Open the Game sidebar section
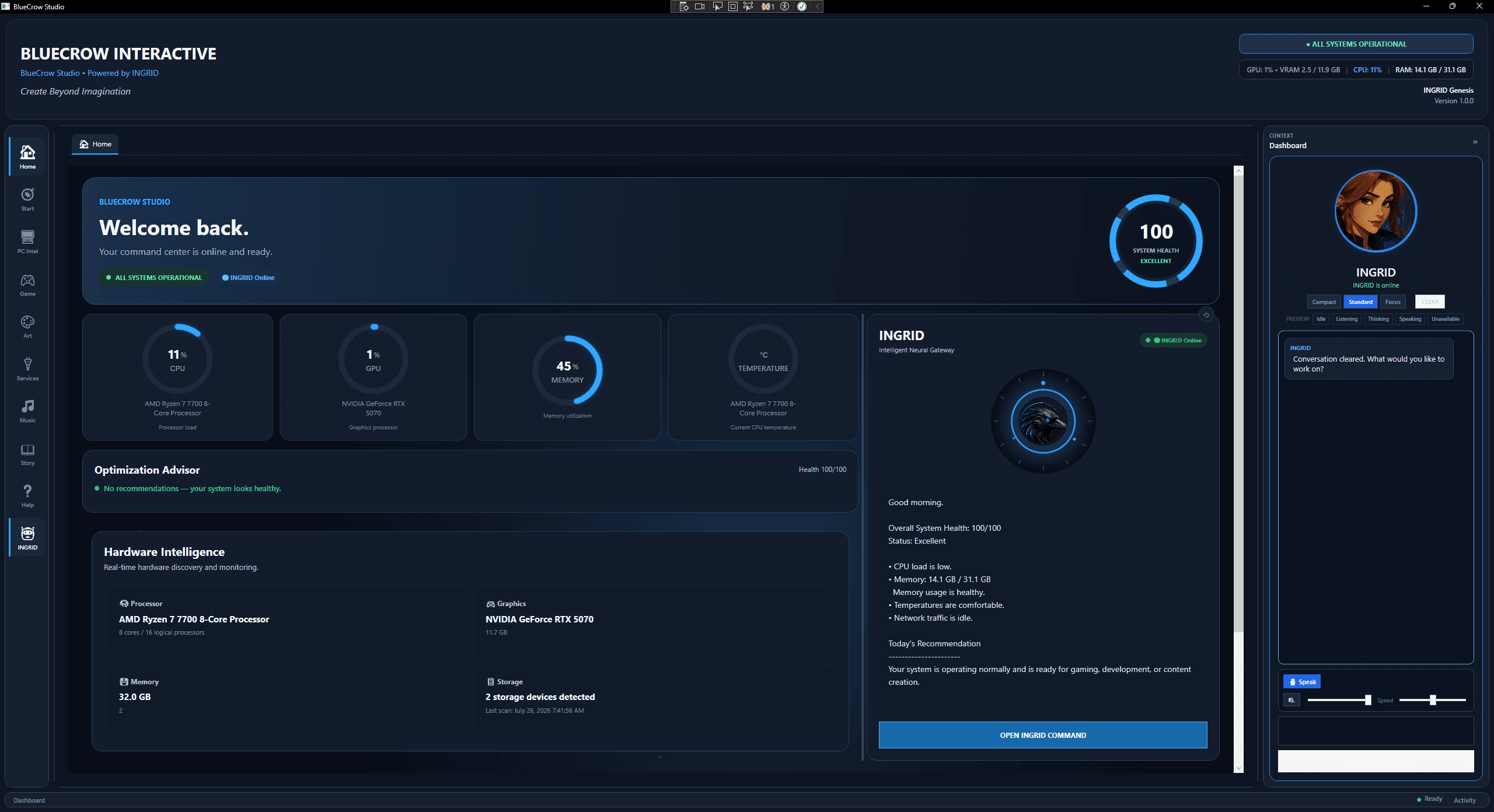 [27, 285]
